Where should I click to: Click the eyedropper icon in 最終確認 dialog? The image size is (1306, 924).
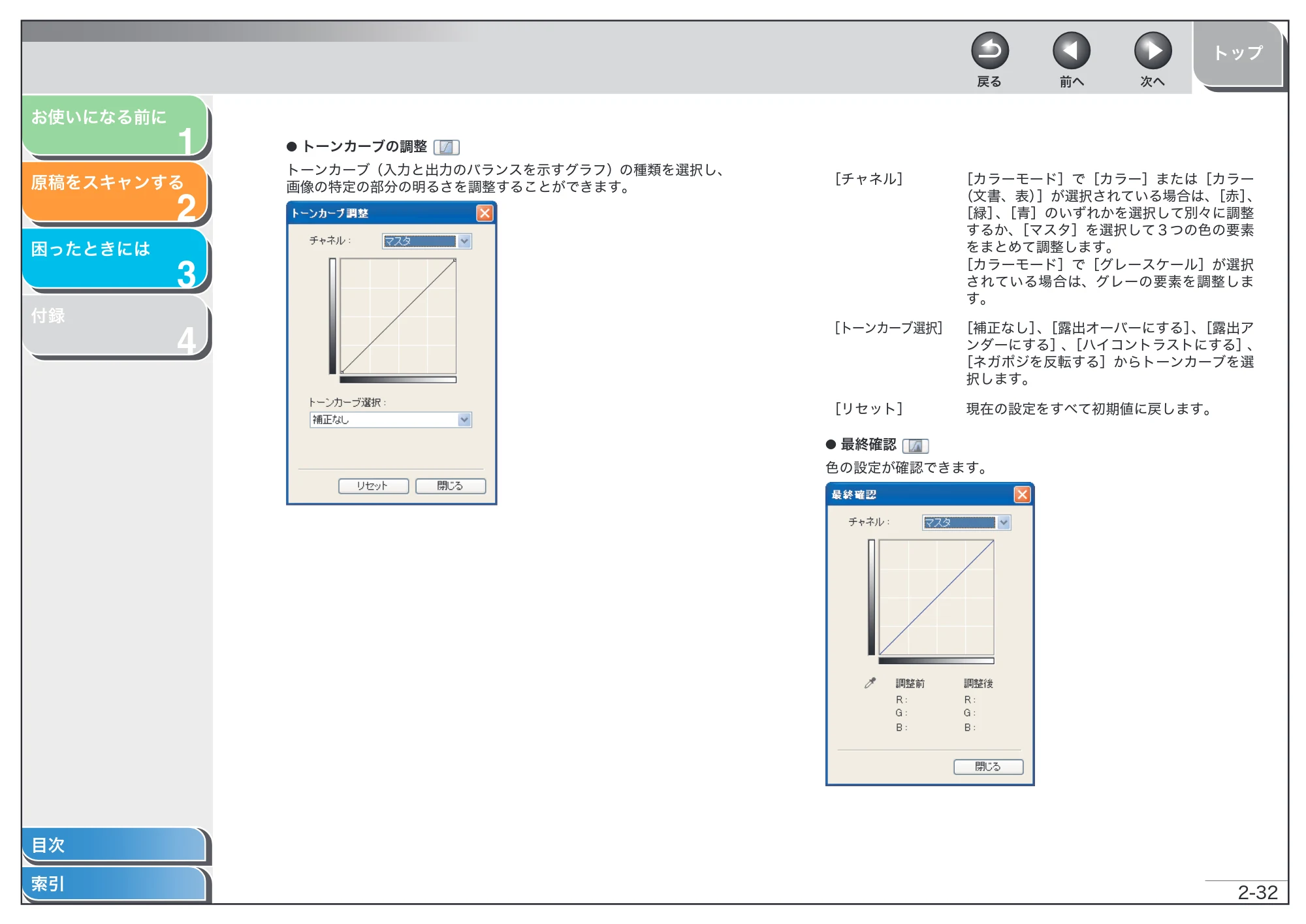pyautogui.click(x=870, y=683)
